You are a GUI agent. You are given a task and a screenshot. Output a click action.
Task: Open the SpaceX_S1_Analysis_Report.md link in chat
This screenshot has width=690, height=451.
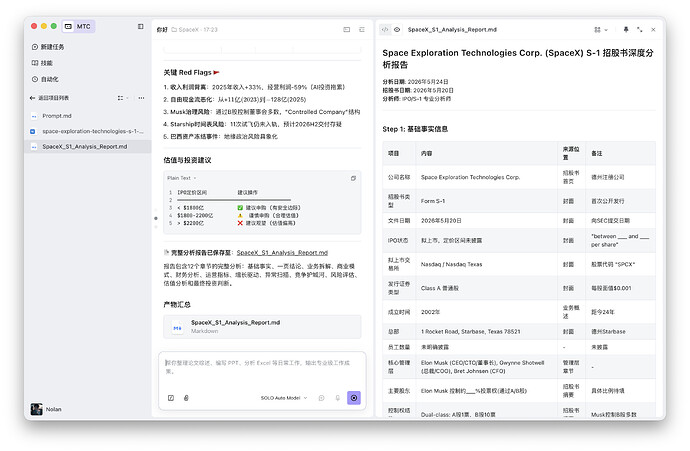(x=282, y=253)
